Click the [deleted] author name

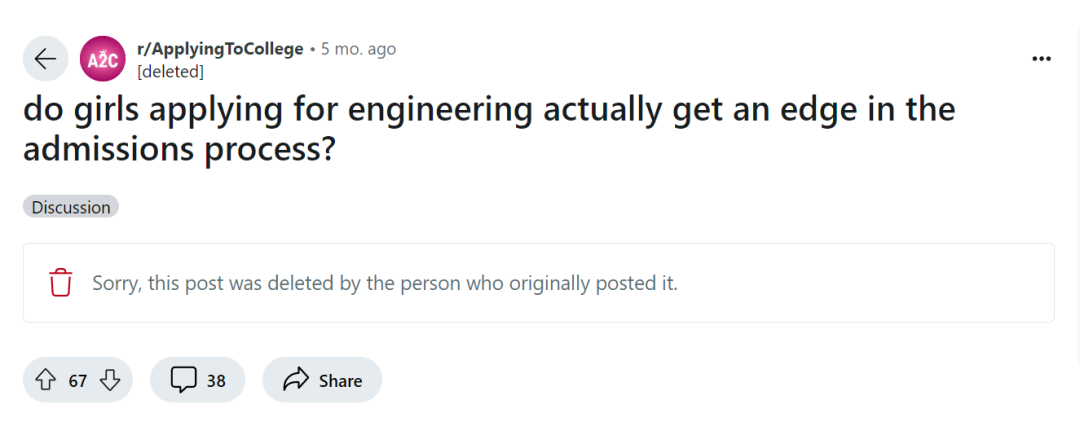(x=170, y=71)
